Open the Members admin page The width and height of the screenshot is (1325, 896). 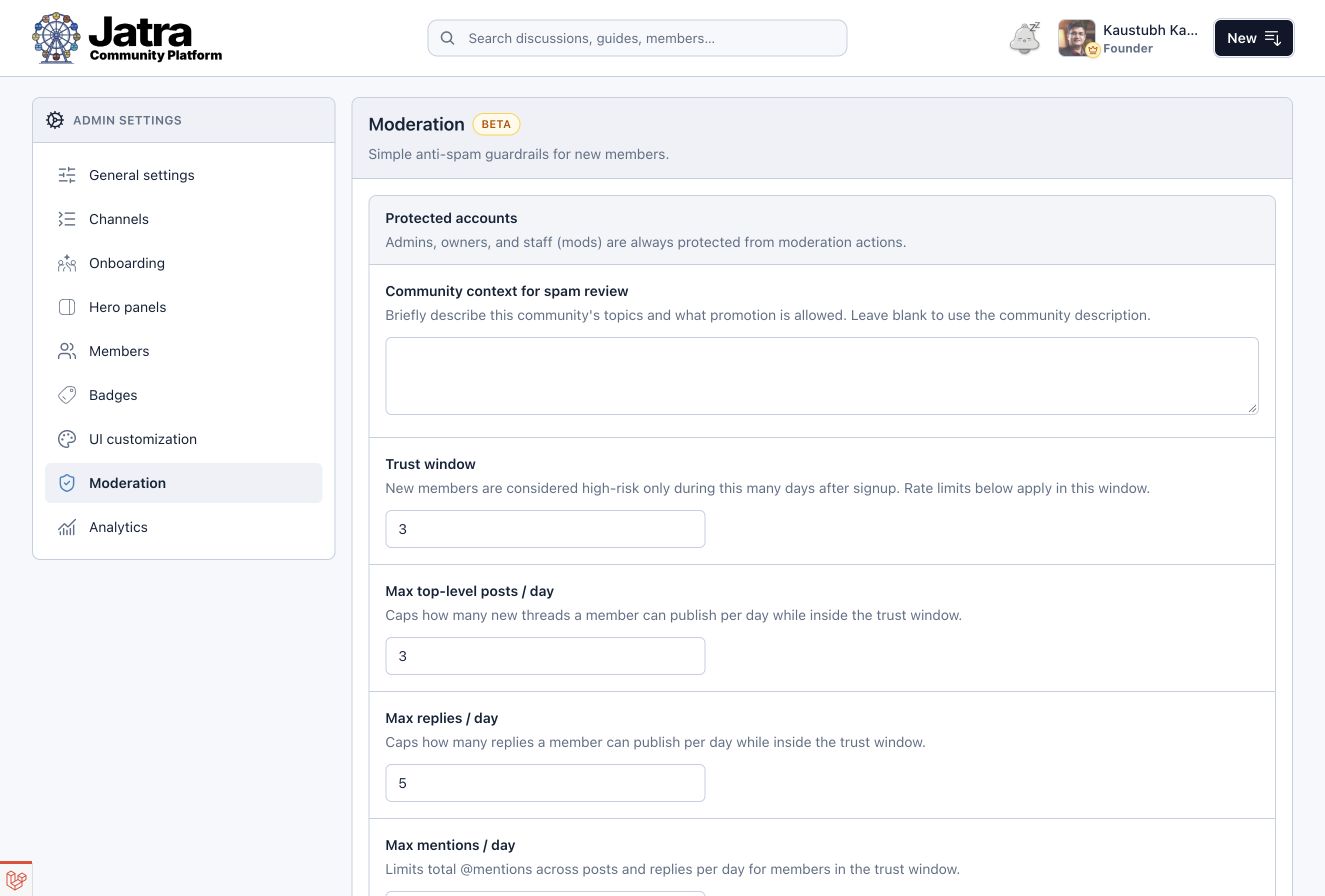pyautogui.click(x=184, y=351)
